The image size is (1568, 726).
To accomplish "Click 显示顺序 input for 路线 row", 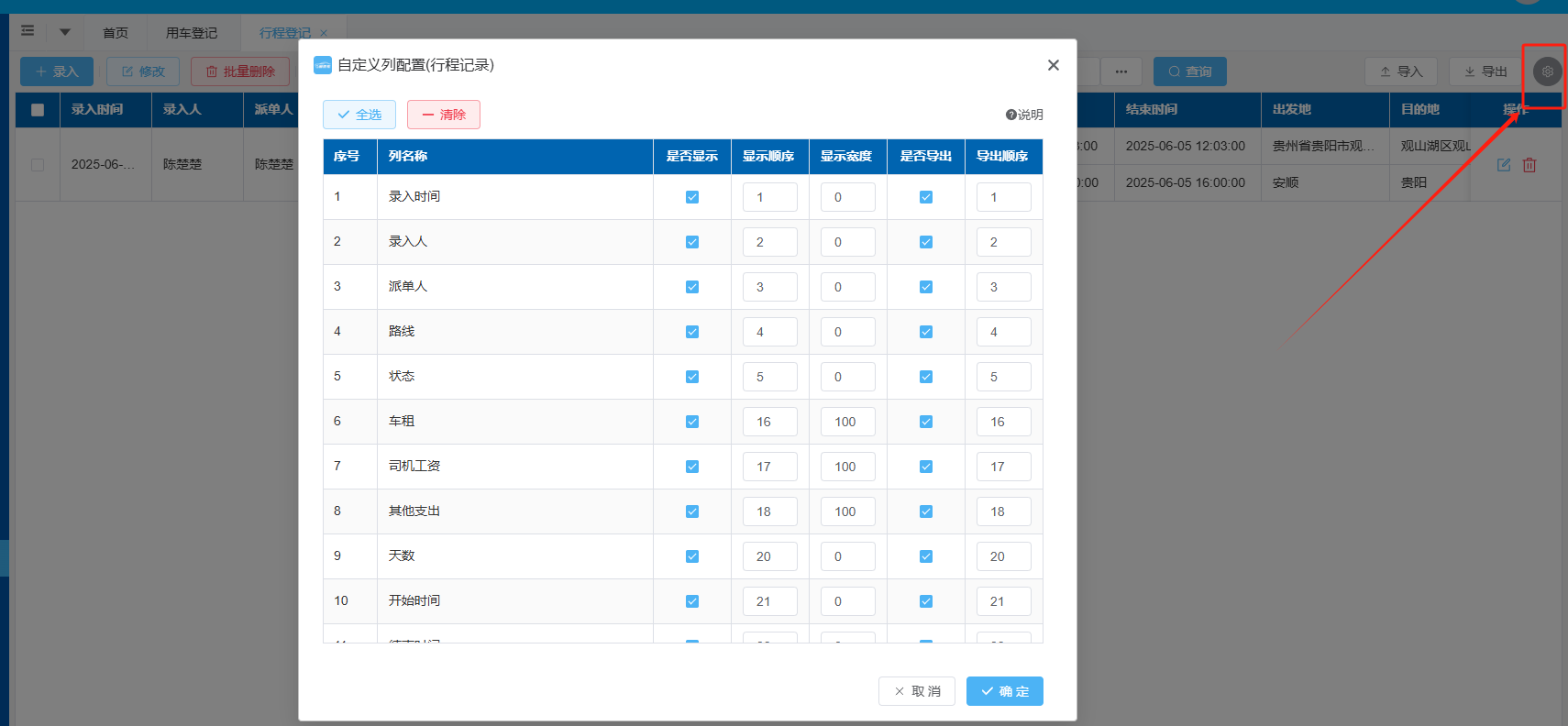I will [x=769, y=332].
